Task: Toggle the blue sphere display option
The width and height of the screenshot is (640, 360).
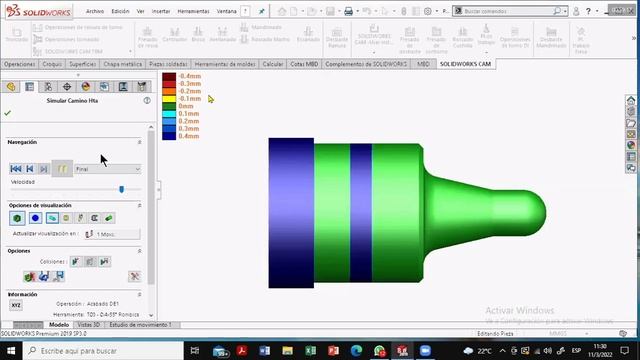Action: [x=35, y=218]
